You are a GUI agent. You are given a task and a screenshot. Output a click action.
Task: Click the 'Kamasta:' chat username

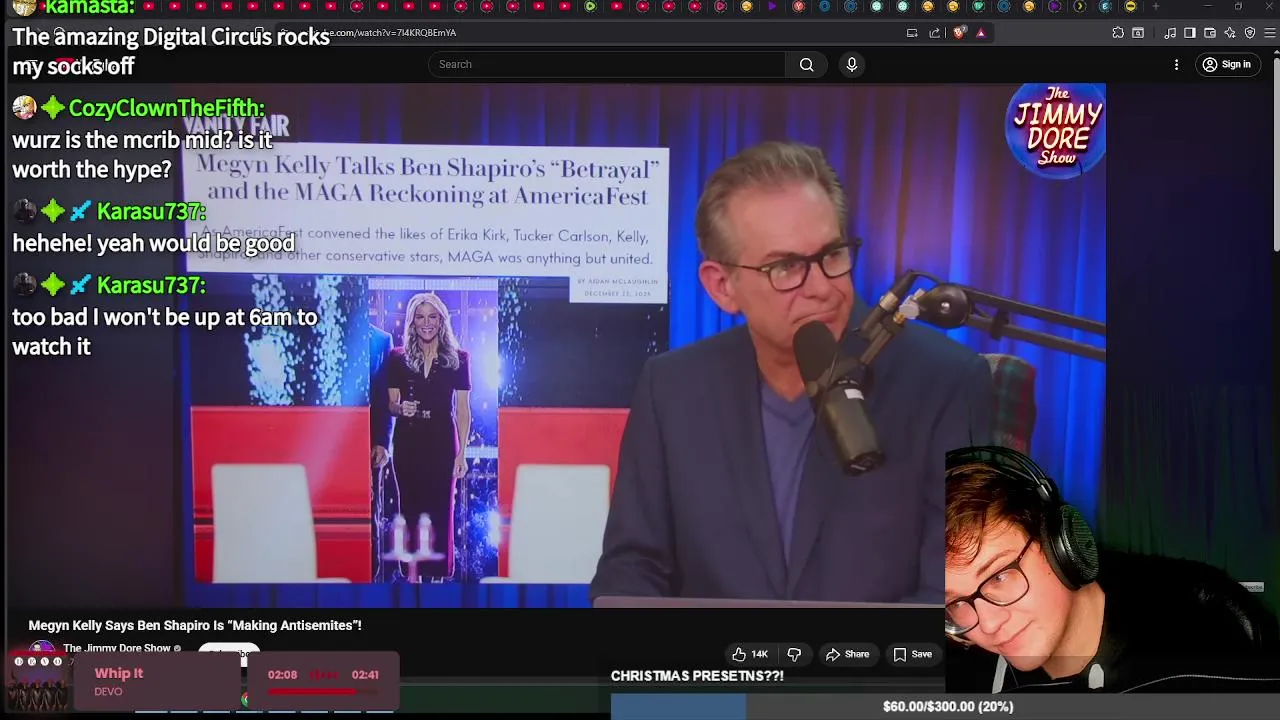point(89,7)
